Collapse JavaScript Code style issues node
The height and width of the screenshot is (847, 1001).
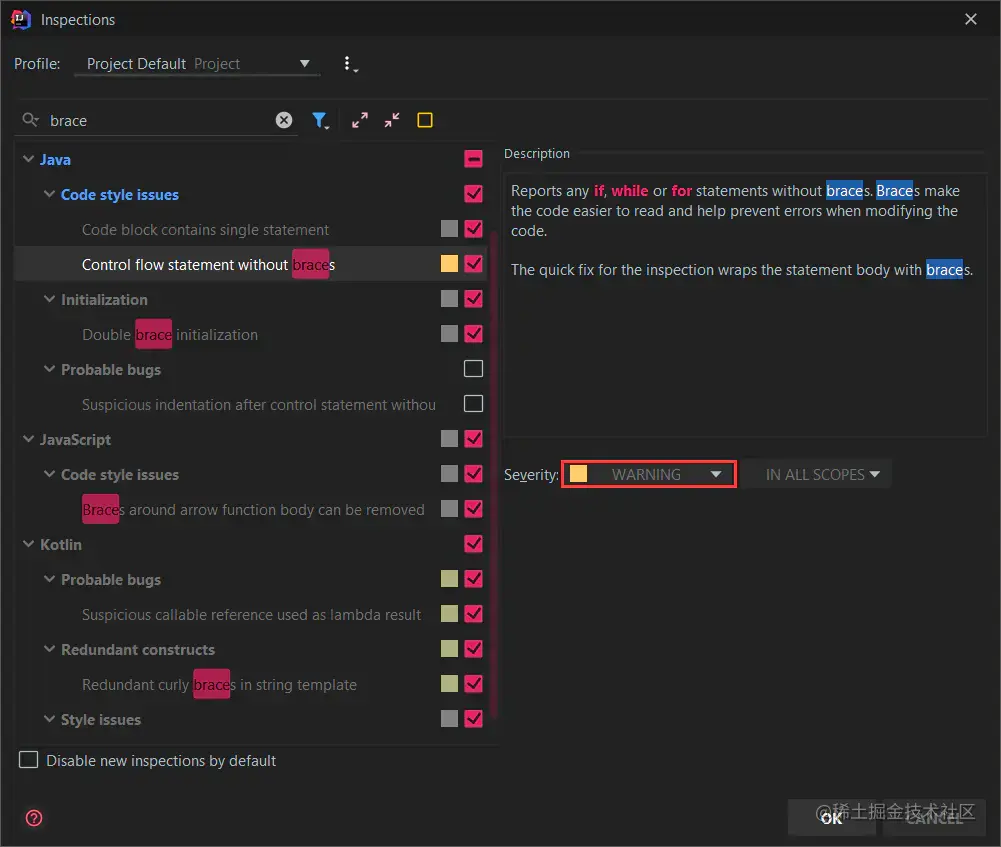tap(49, 474)
